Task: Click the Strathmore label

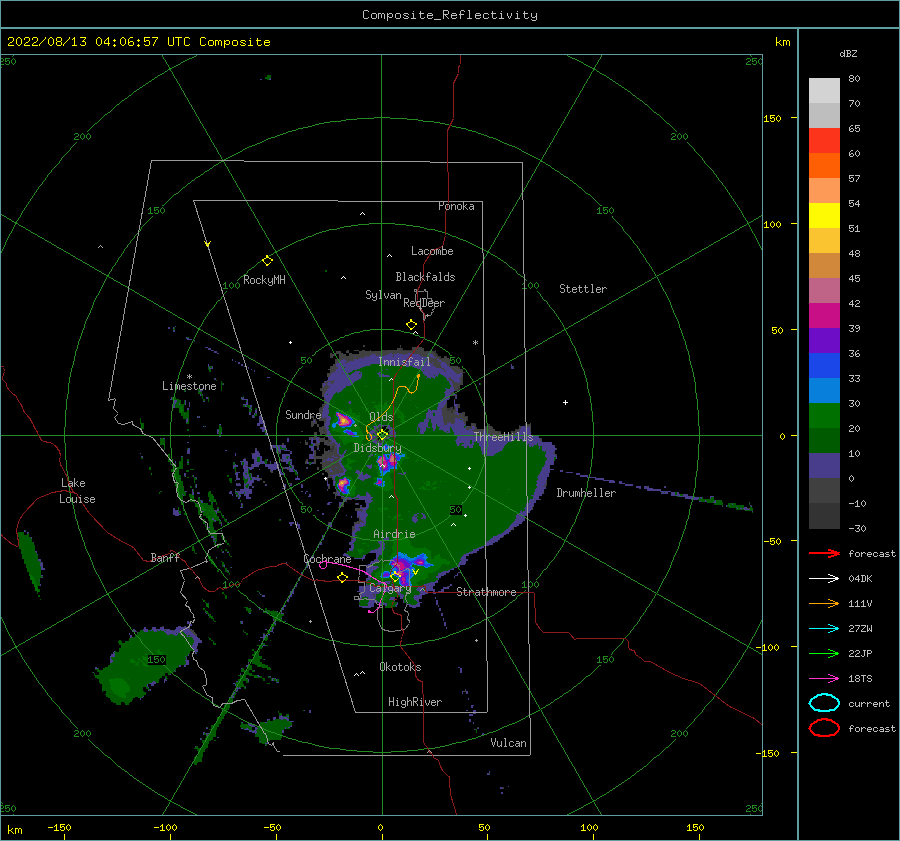Action: tap(486, 592)
